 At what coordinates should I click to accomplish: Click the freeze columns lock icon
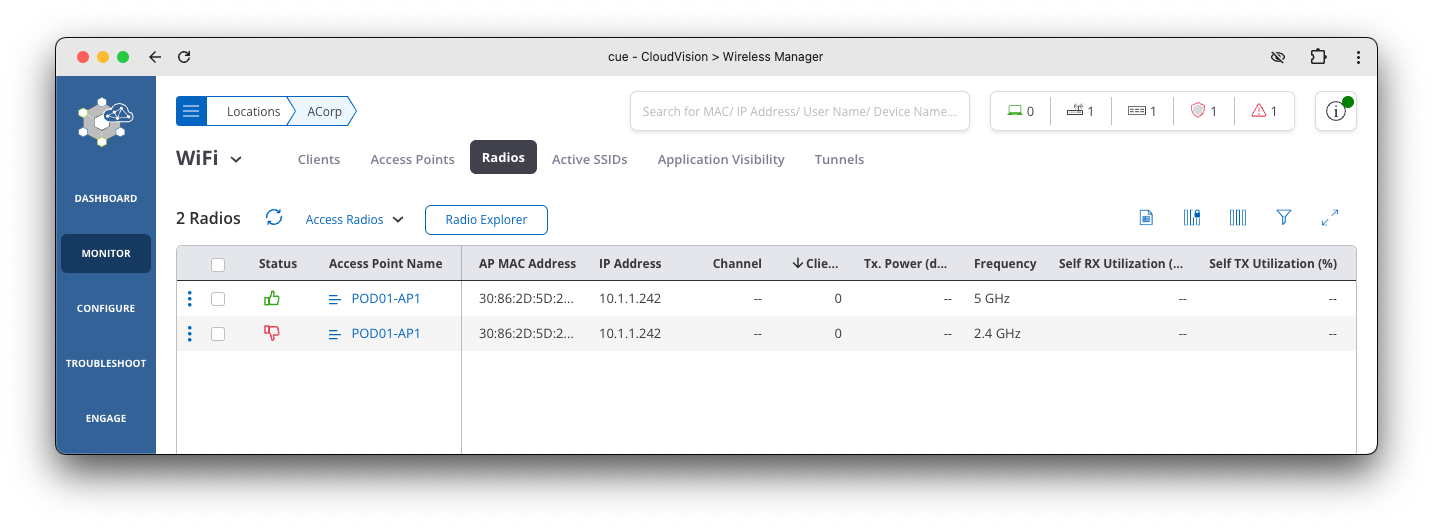pyautogui.click(x=1191, y=217)
